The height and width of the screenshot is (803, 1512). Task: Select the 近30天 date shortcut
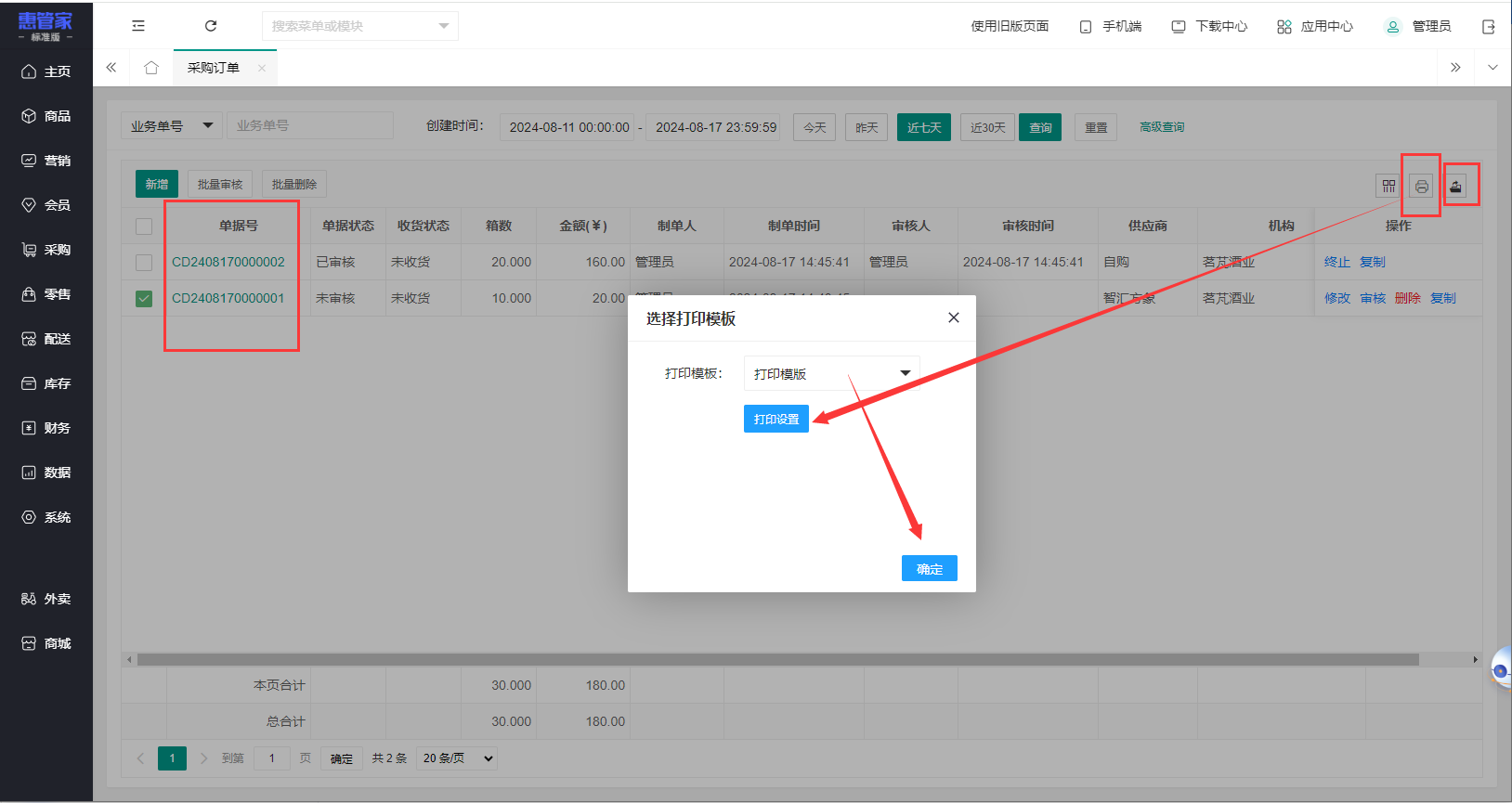pos(988,127)
